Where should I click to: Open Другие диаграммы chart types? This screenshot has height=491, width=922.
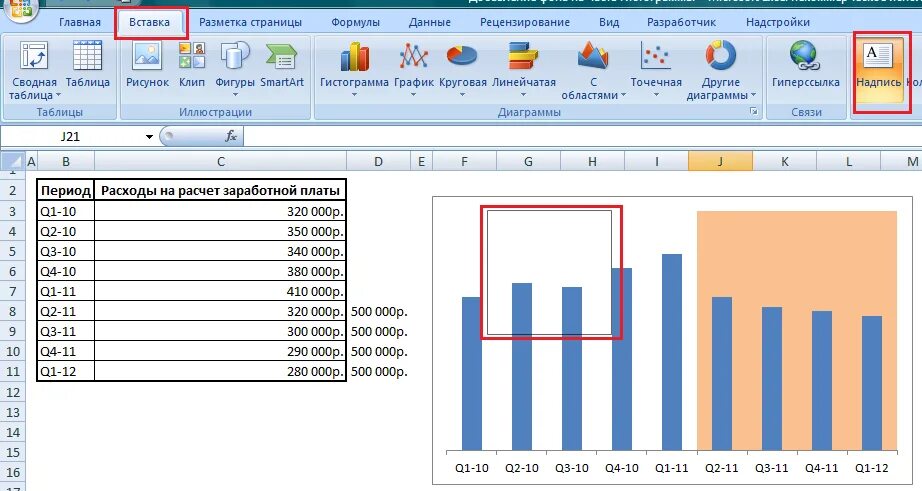coord(720,70)
